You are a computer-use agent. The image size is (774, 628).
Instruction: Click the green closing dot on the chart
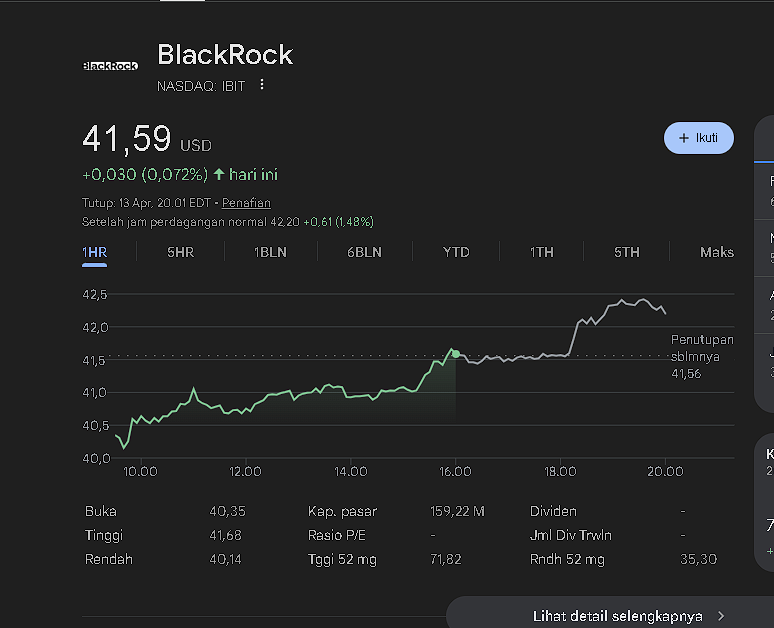pos(456,354)
